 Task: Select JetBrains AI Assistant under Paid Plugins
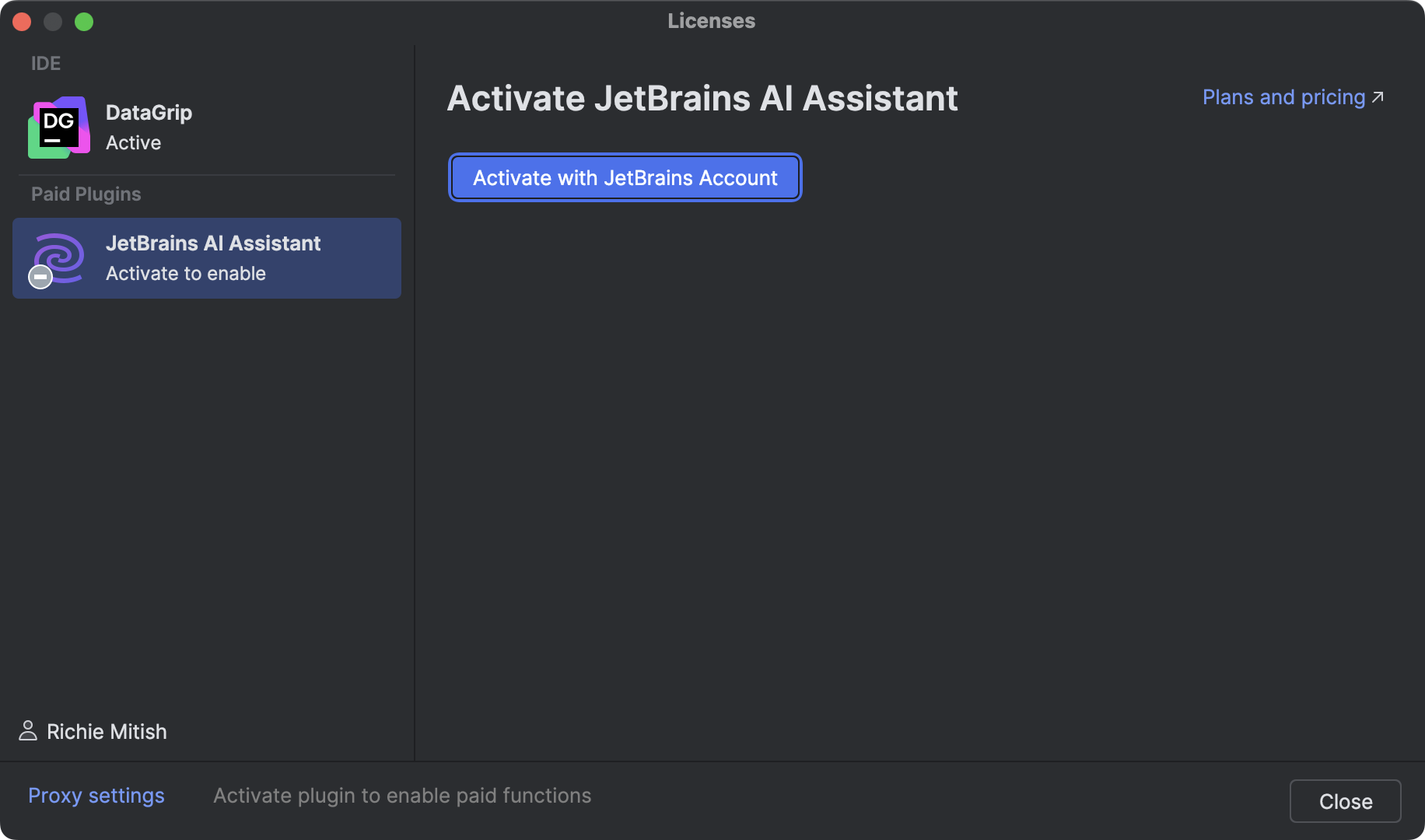206,257
